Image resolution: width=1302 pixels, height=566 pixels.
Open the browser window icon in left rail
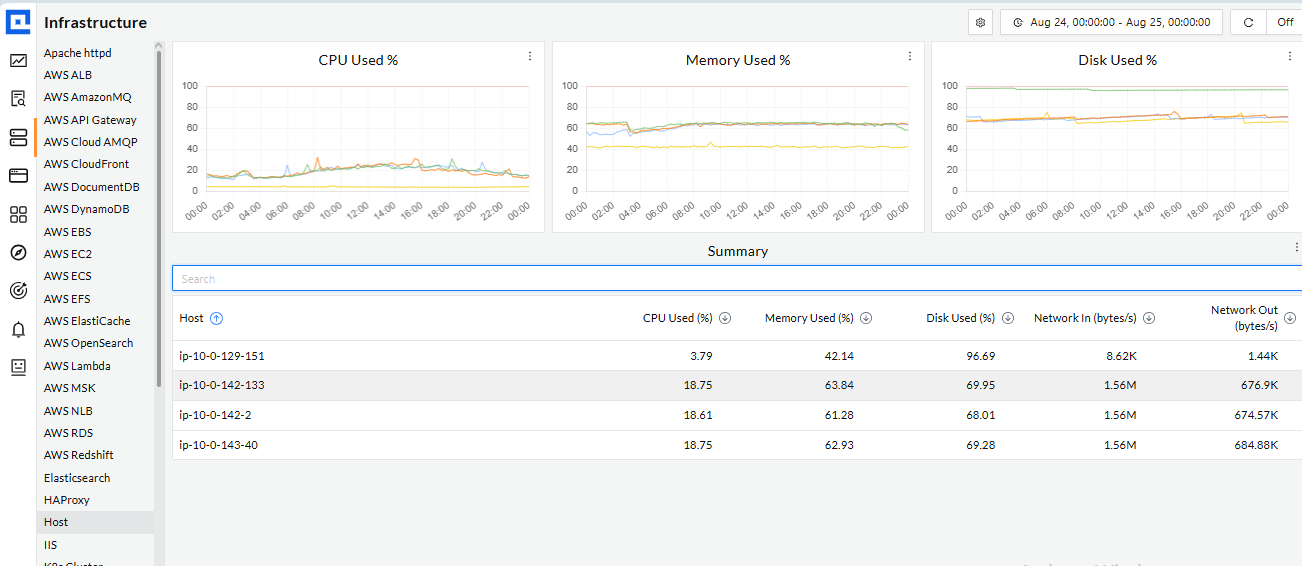pyautogui.click(x=18, y=176)
